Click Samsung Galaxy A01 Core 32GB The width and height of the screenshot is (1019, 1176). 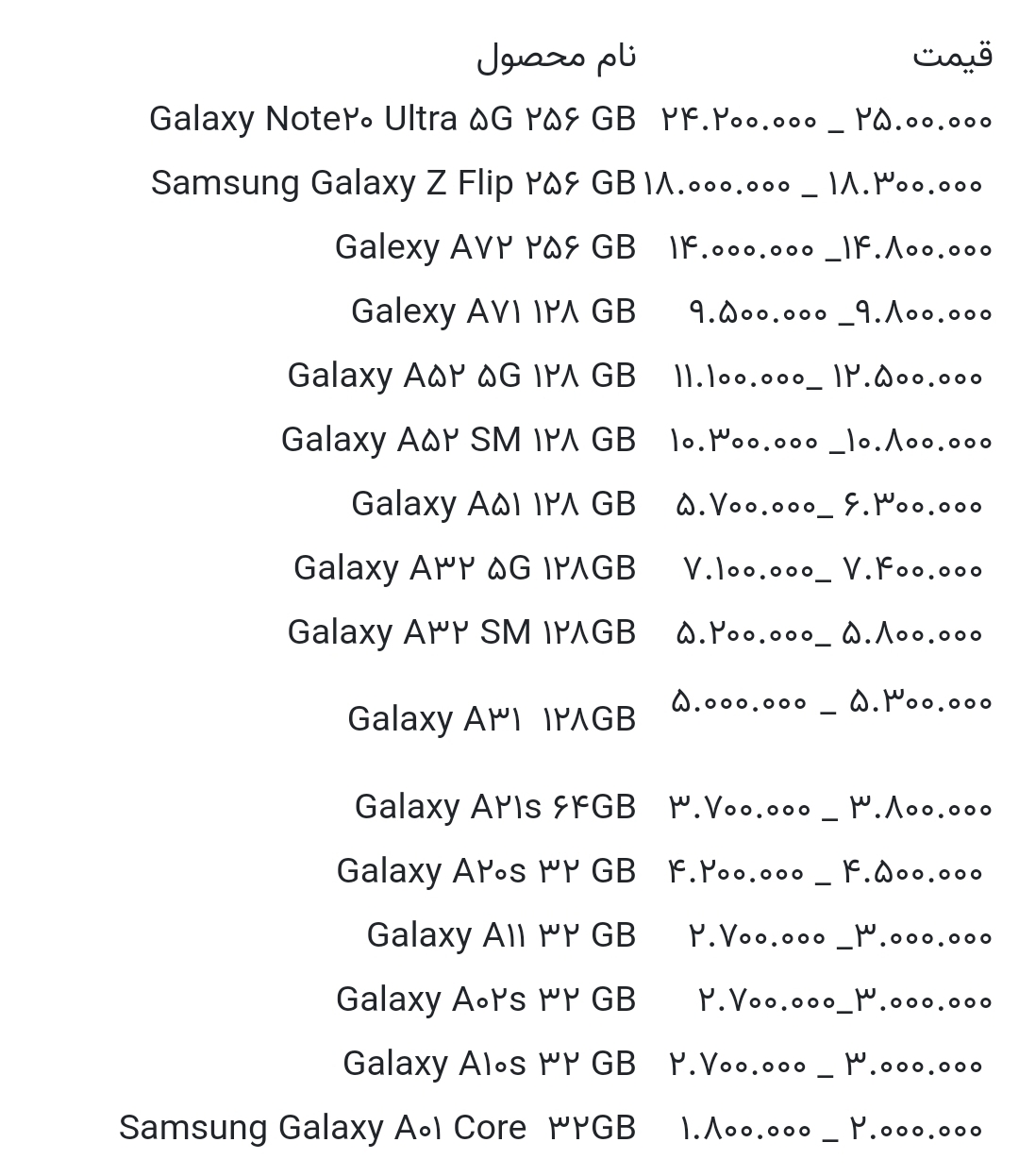click(x=376, y=1128)
